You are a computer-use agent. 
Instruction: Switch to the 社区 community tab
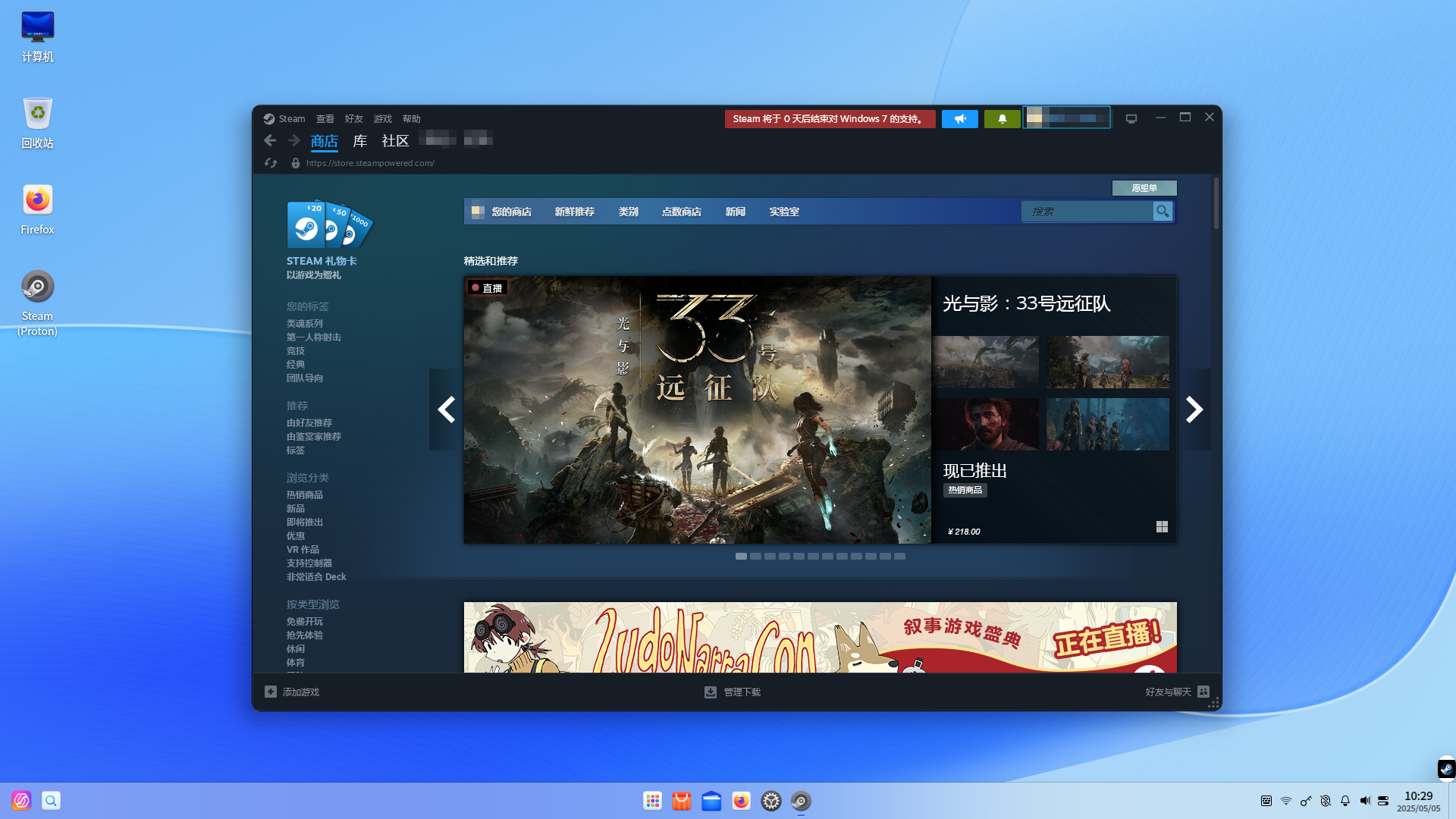[x=395, y=141]
